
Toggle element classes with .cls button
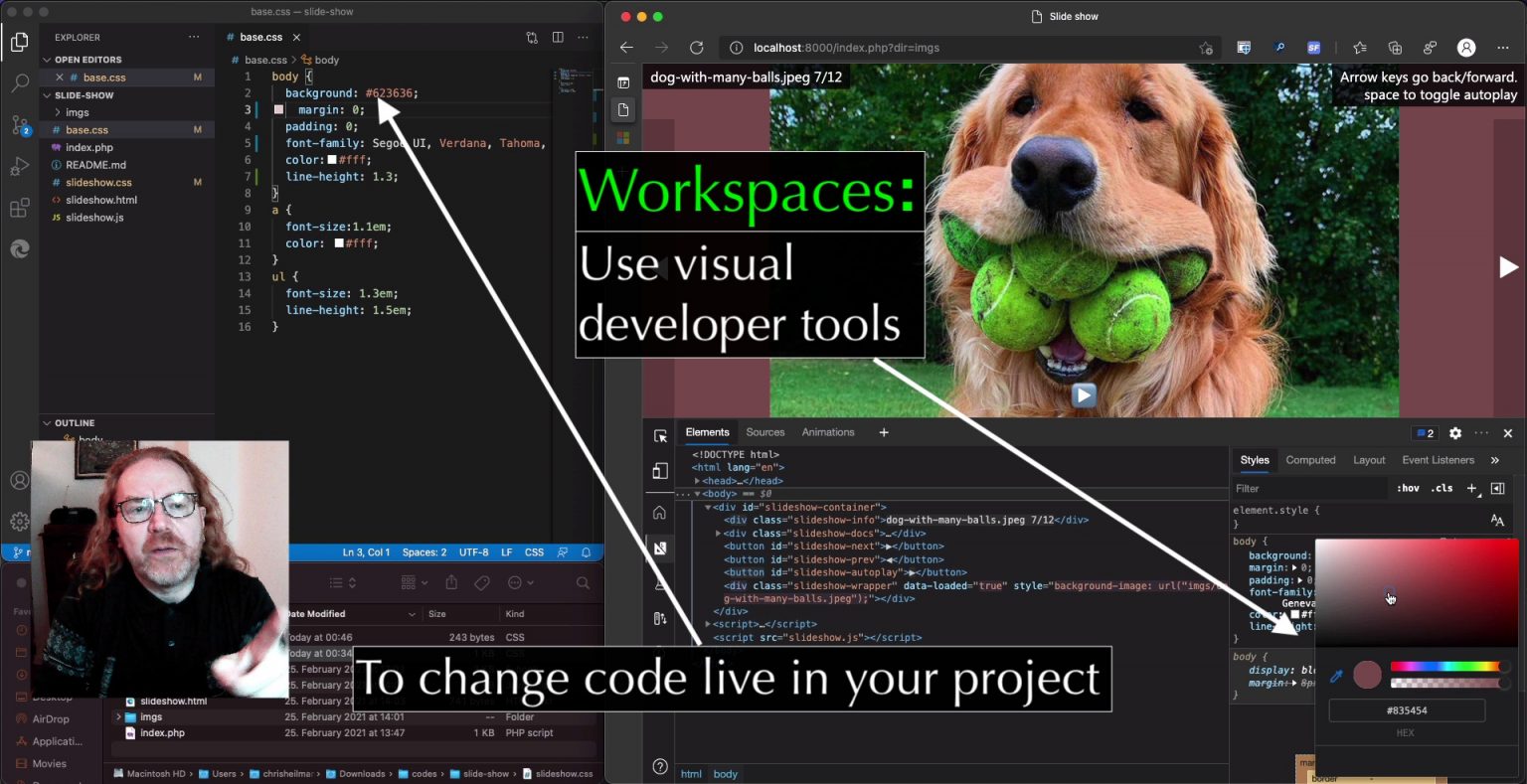1441,488
